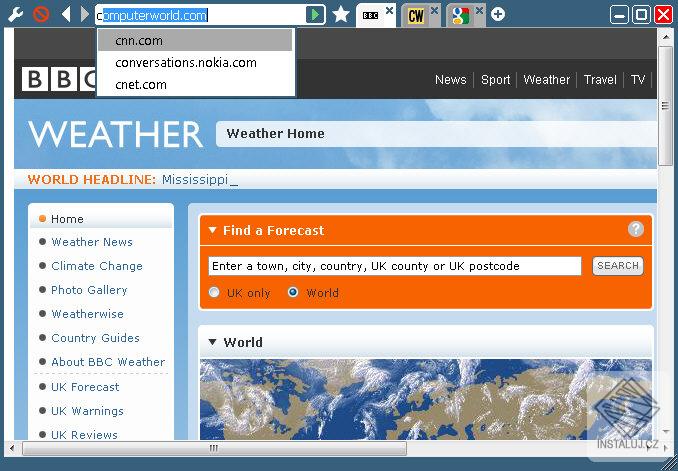
Task: Click the Weather Home breadcrumb
Action: 275,134
